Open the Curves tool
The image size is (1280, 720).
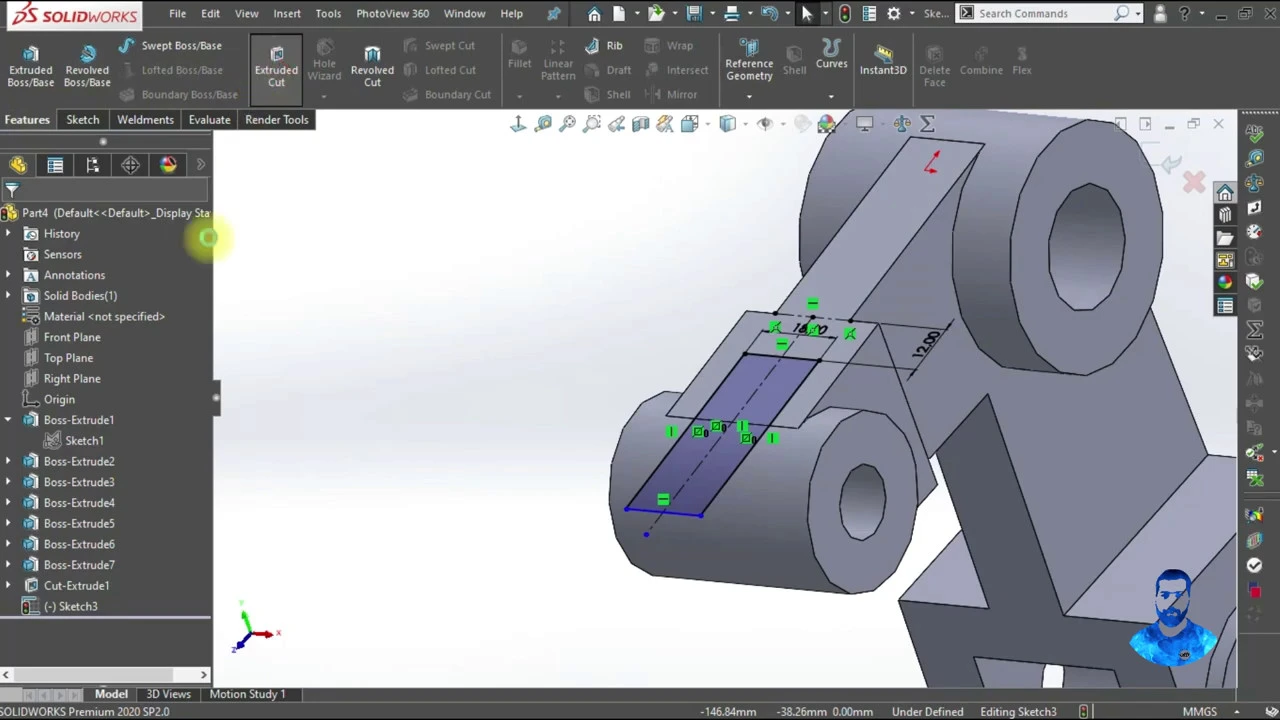[831, 56]
